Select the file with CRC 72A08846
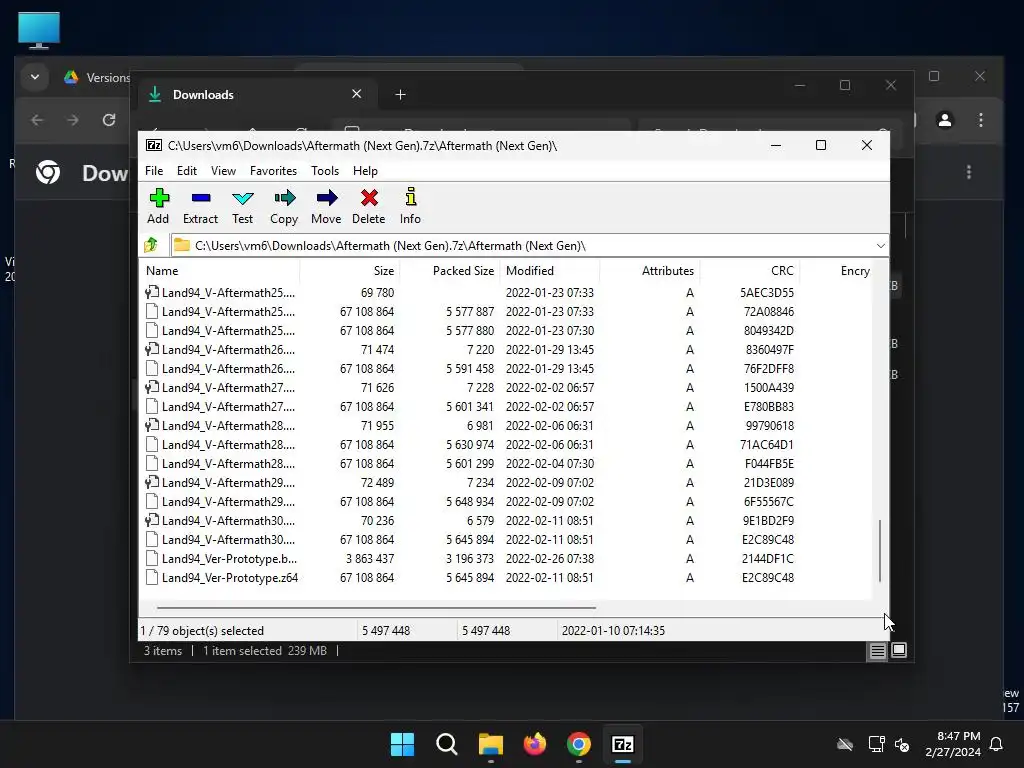Image resolution: width=1024 pixels, height=768 pixels. pyautogui.click(x=505, y=312)
